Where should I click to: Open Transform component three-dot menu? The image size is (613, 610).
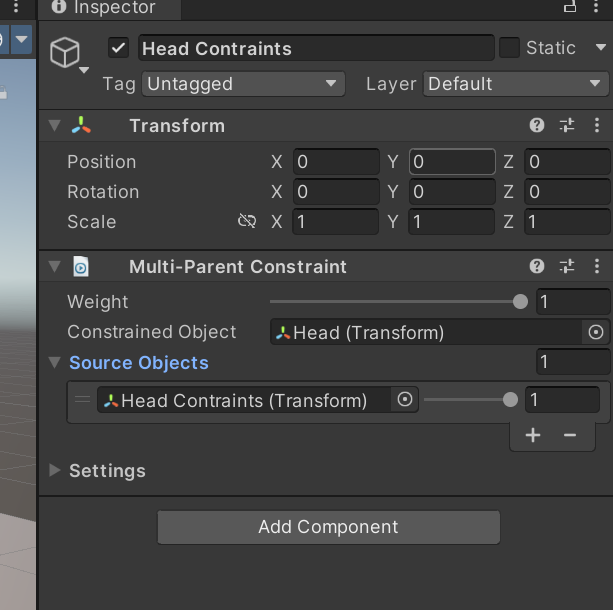click(597, 125)
